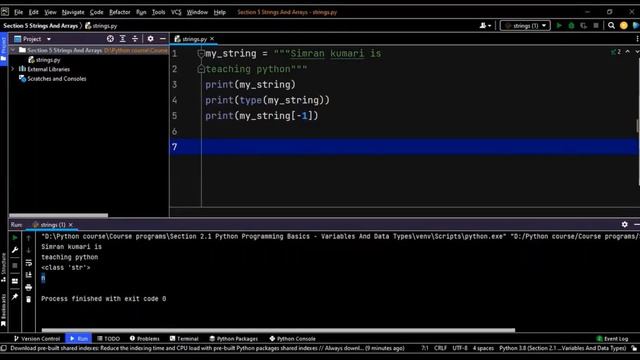Open Search Everywhere magnifier icon

pos(611,25)
